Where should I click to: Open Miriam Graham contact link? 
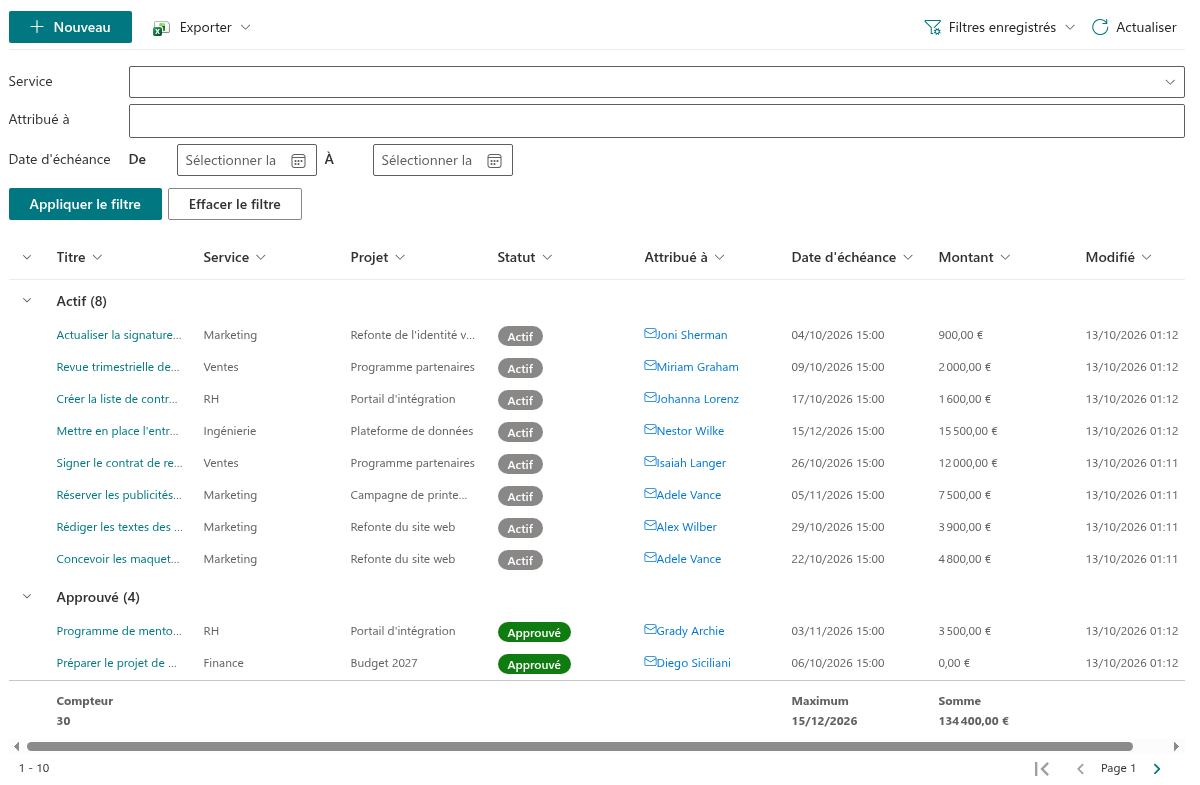tap(697, 367)
